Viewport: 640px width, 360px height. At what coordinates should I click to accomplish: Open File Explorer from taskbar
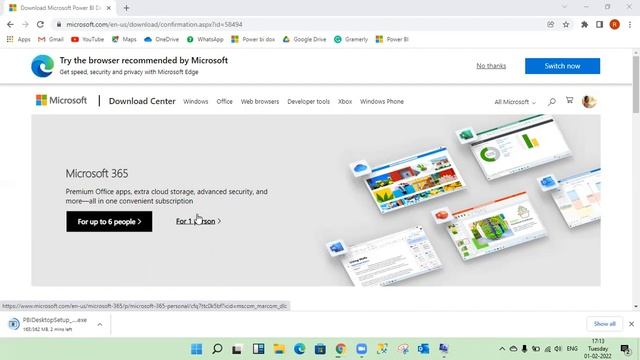pyautogui.click(x=279, y=349)
